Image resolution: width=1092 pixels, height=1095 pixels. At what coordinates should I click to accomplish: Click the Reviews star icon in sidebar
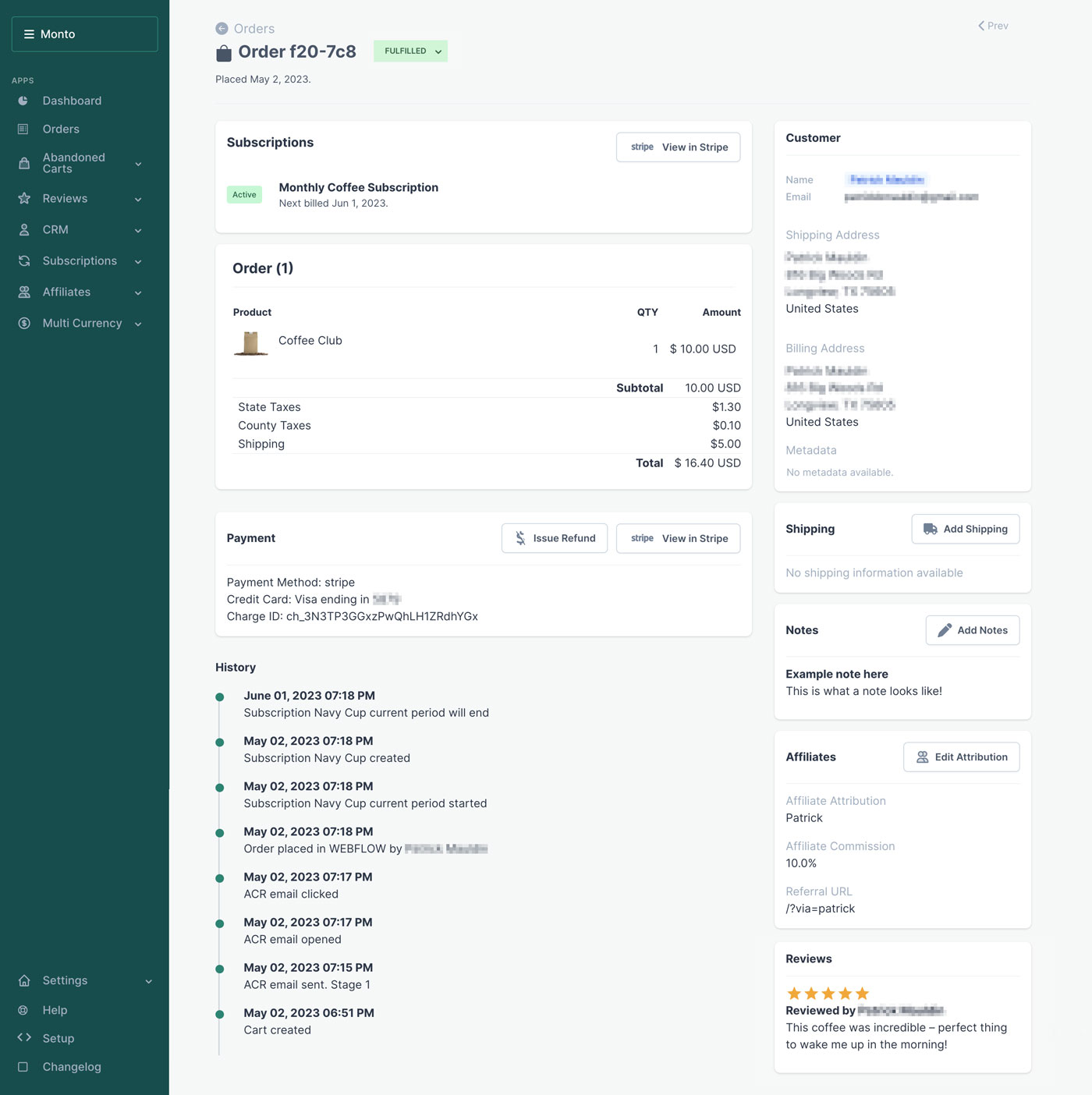tap(24, 198)
